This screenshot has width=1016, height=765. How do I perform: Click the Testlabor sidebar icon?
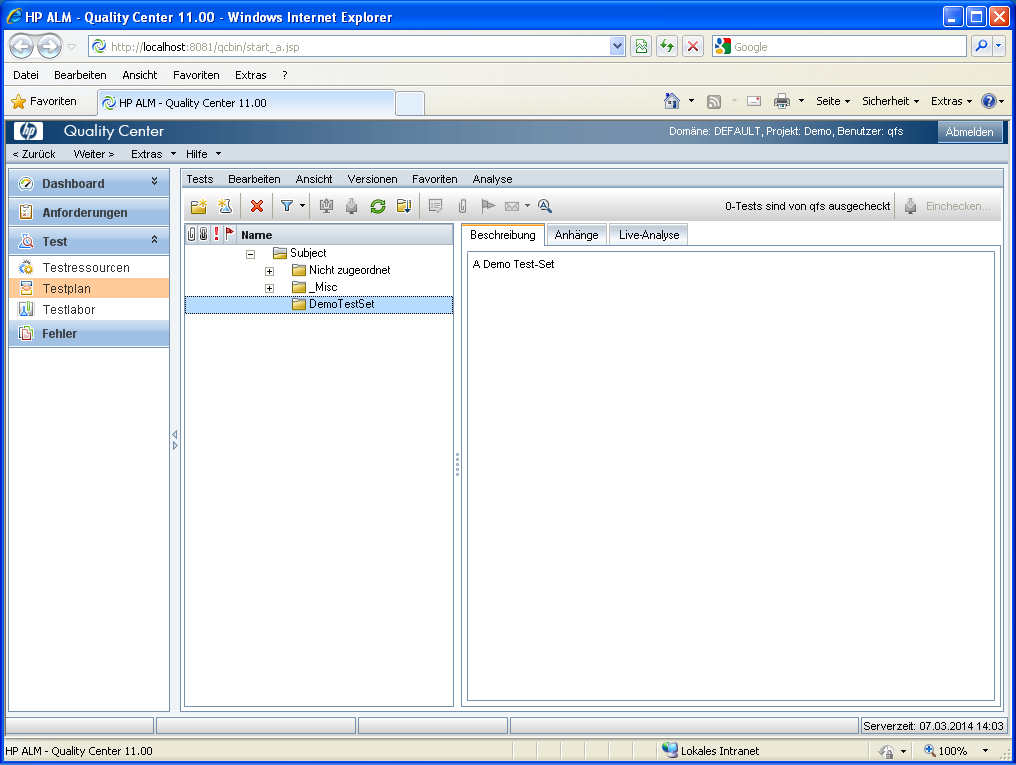tap(26, 309)
